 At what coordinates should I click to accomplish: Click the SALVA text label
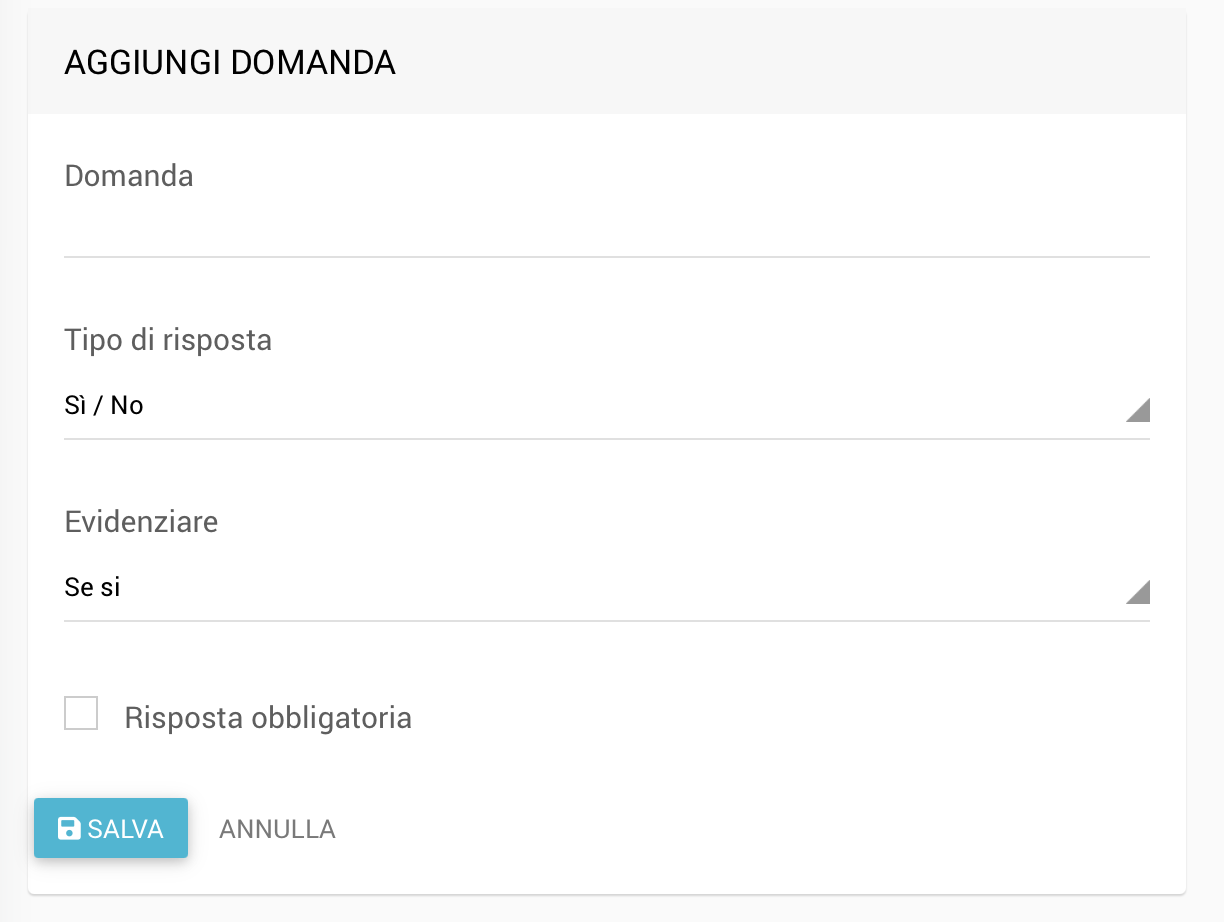point(125,829)
